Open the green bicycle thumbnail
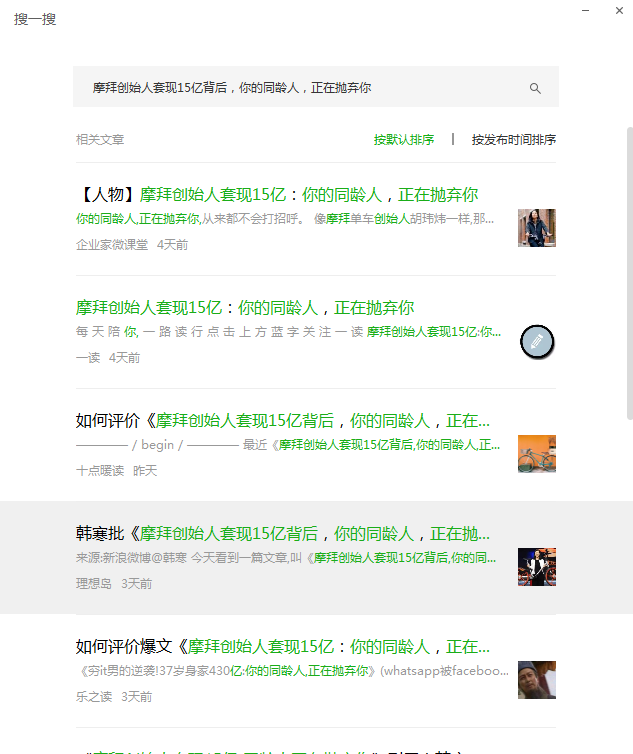Image resolution: width=633 pixels, height=754 pixels. (537, 454)
